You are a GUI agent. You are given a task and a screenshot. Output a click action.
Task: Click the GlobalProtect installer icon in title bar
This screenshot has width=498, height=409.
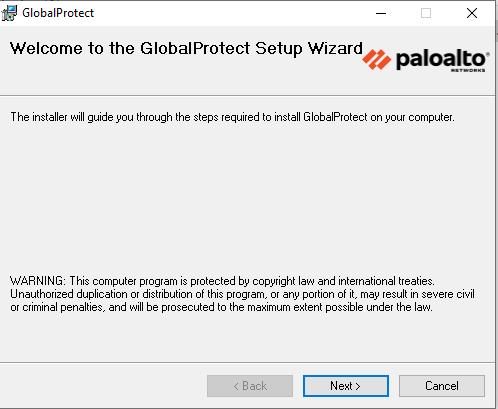9,13
